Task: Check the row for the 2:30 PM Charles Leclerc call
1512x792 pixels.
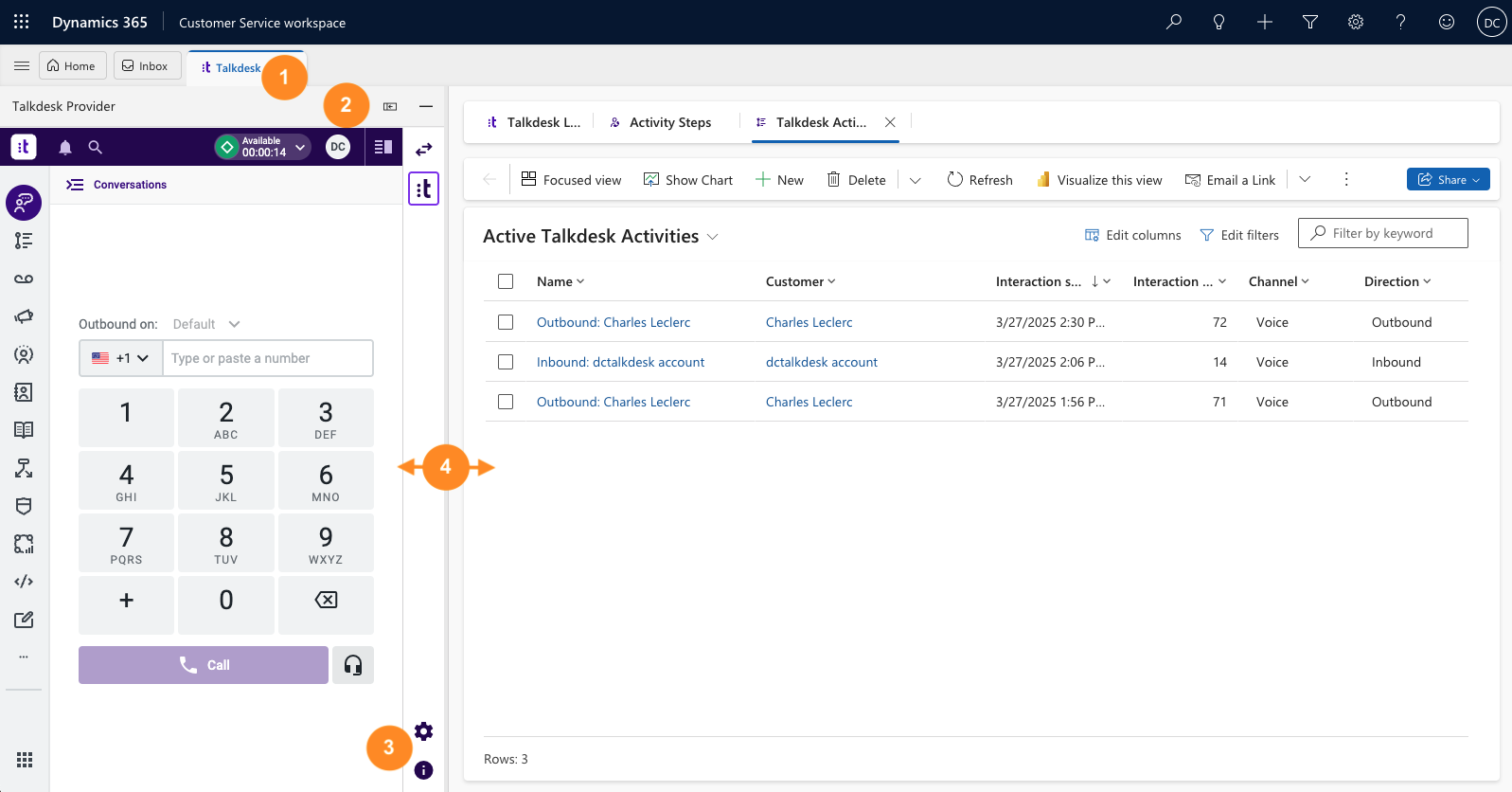Action: click(506, 322)
